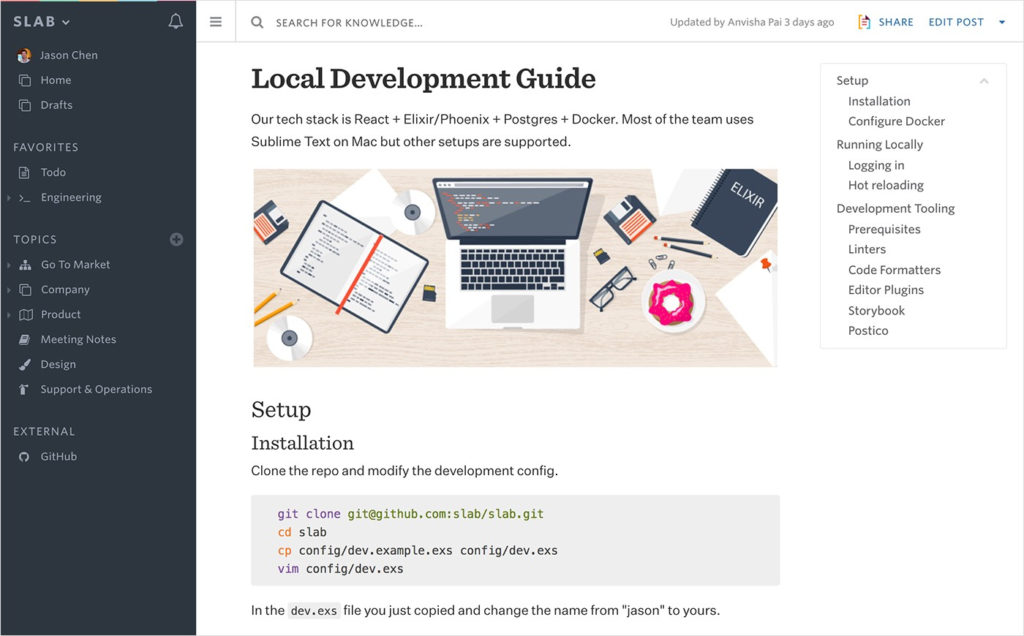
Task: Toggle the sidebar with hamburger icon
Action: pyautogui.click(x=216, y=22)
